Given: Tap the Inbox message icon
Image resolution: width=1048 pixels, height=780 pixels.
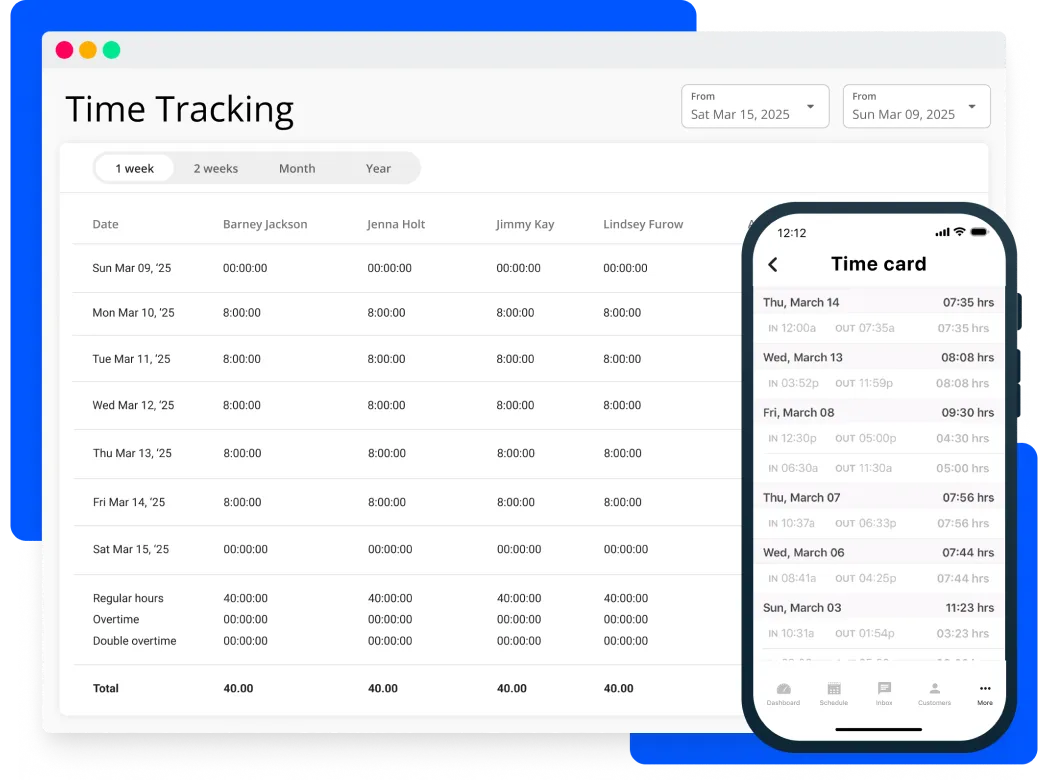Looking at the screenshot, I should click(x=884, y=690).
